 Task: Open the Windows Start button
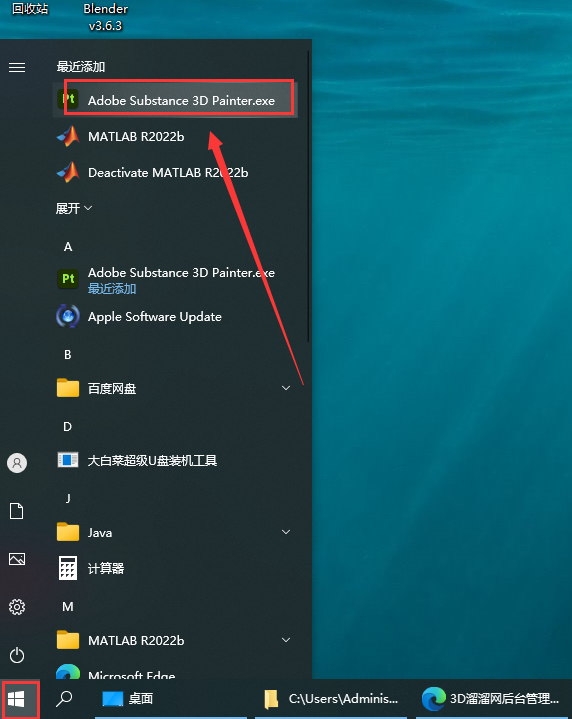point(17,699)
